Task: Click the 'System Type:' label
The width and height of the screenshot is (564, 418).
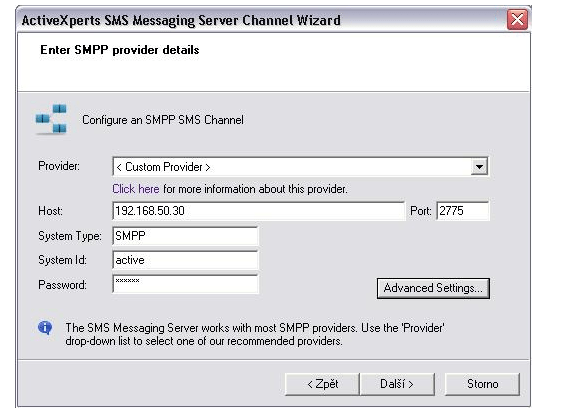Action: tap(70, 236)
